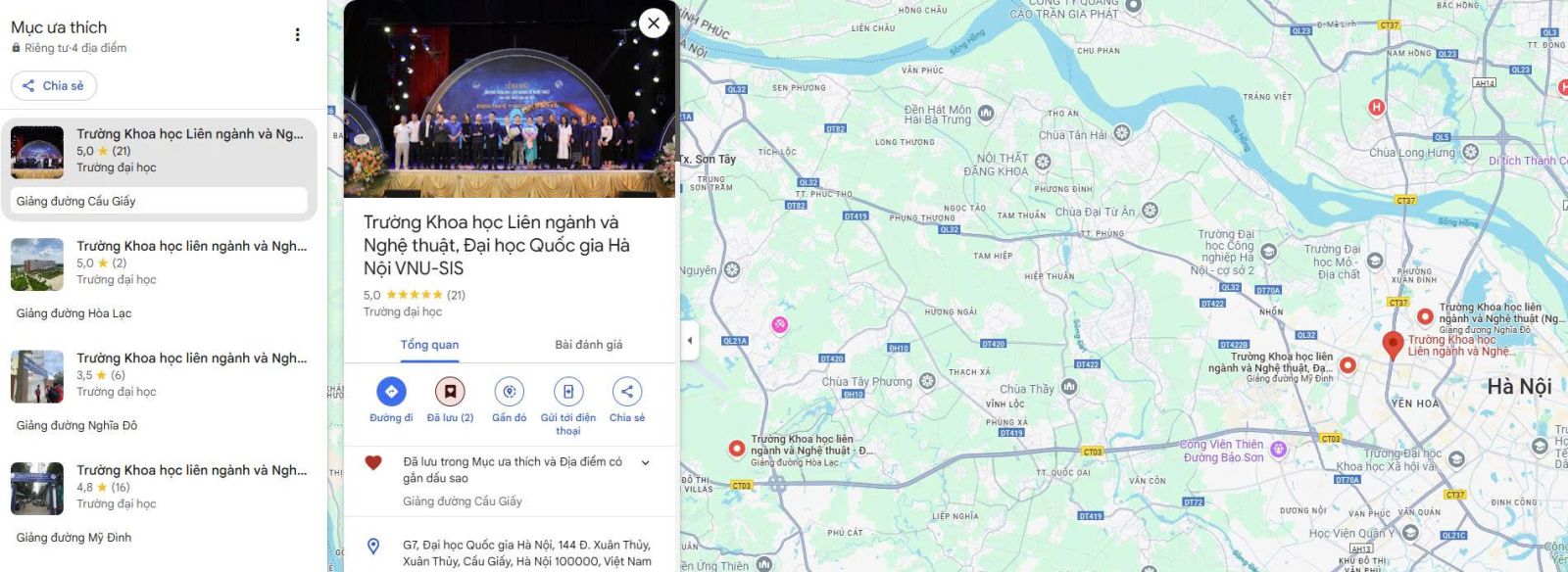Click the Chùa Thầy temple marker on map
The image size is (1568, 572).
click(1069, 388)
